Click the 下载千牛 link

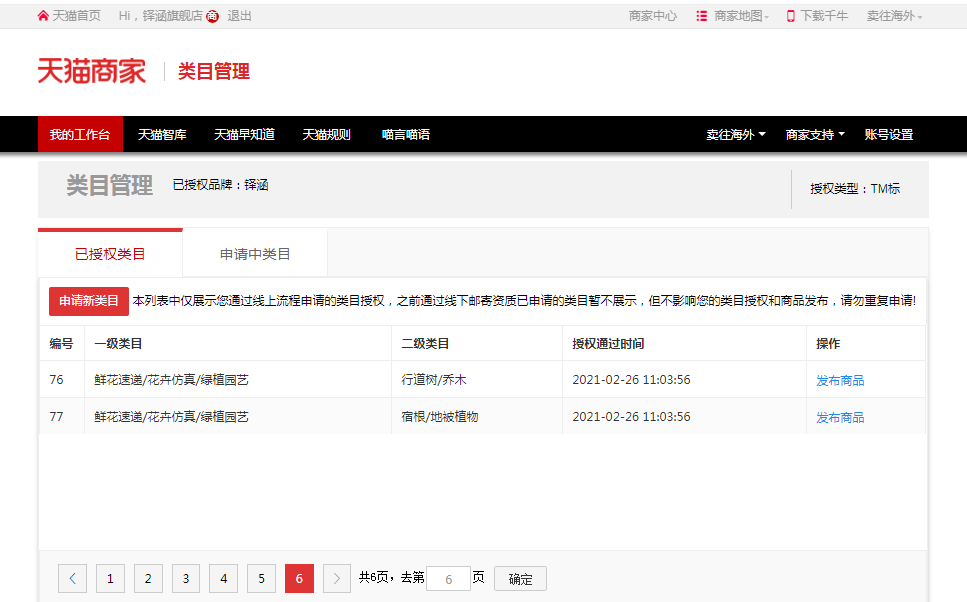point(825,16)
